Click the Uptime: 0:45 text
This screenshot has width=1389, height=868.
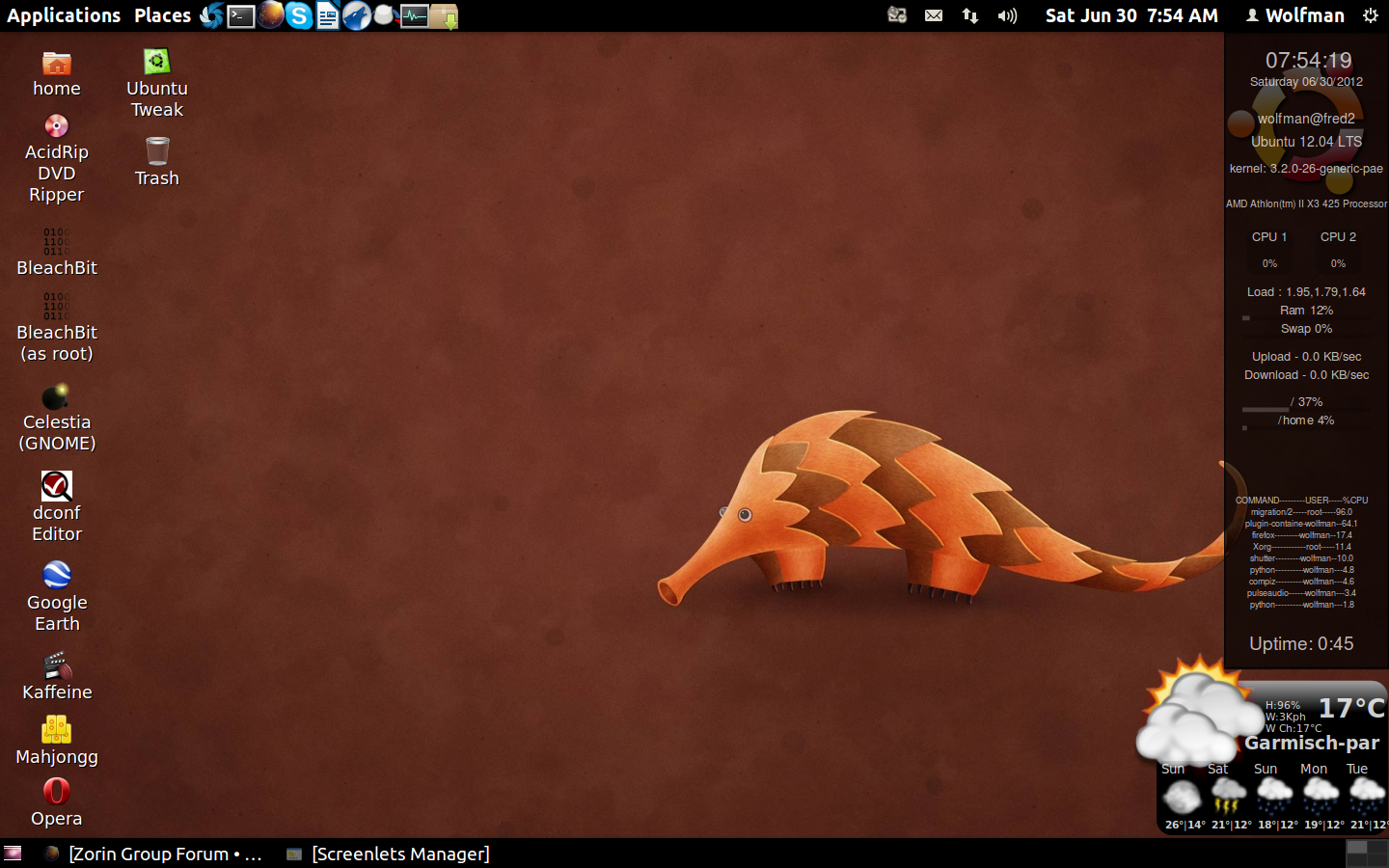tap(1301, 643)
